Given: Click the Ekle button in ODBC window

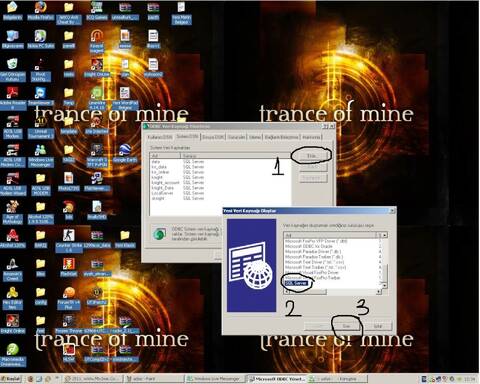Looking at the screenshot, I should tap(312, 156).
